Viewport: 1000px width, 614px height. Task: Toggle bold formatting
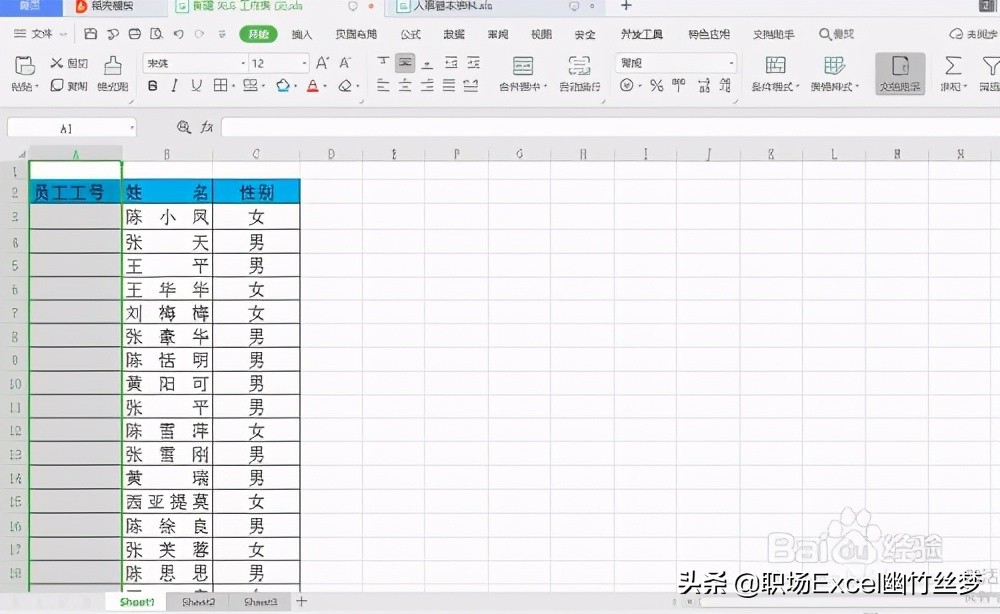[x=153, y=87]
